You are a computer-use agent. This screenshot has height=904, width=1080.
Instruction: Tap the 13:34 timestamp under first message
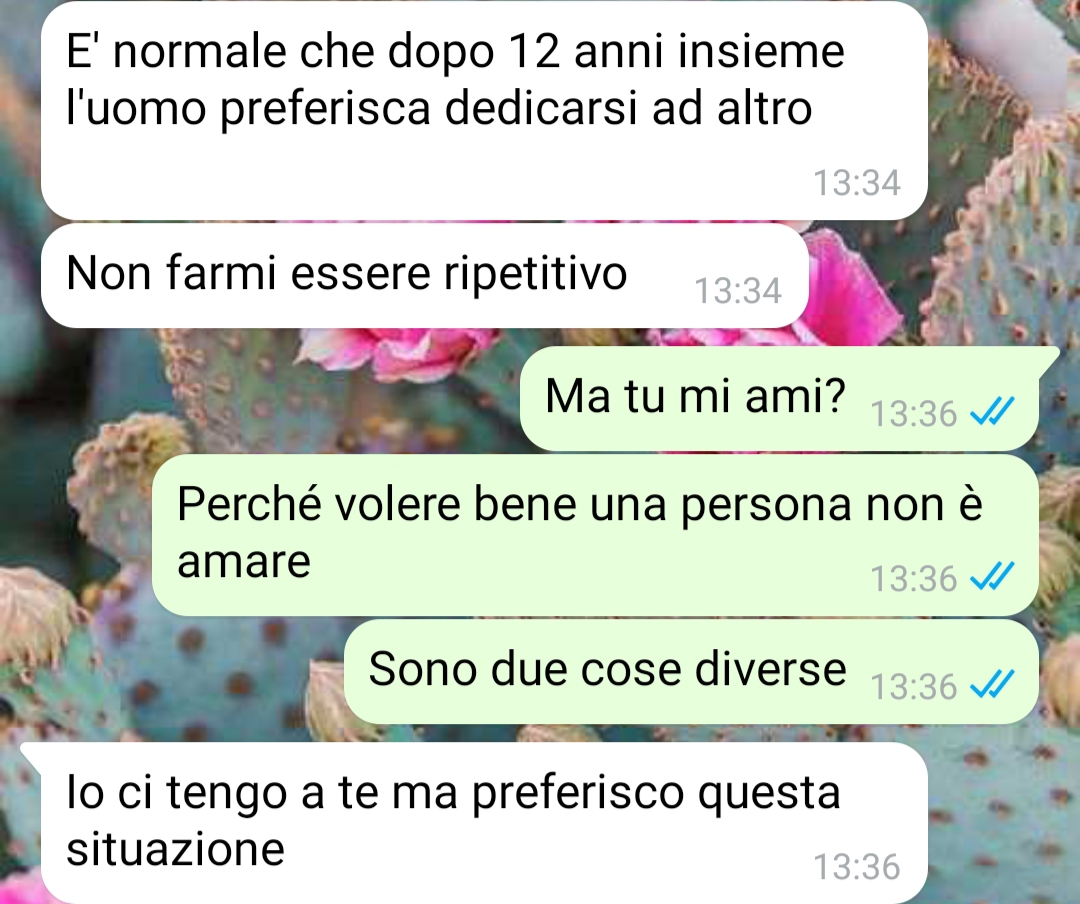[857, 183]
